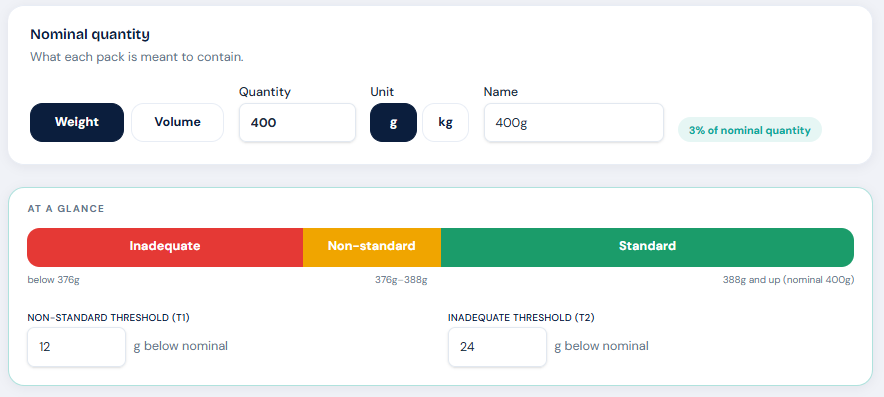Click the orange Non-standard bar segment

point(372,247)
